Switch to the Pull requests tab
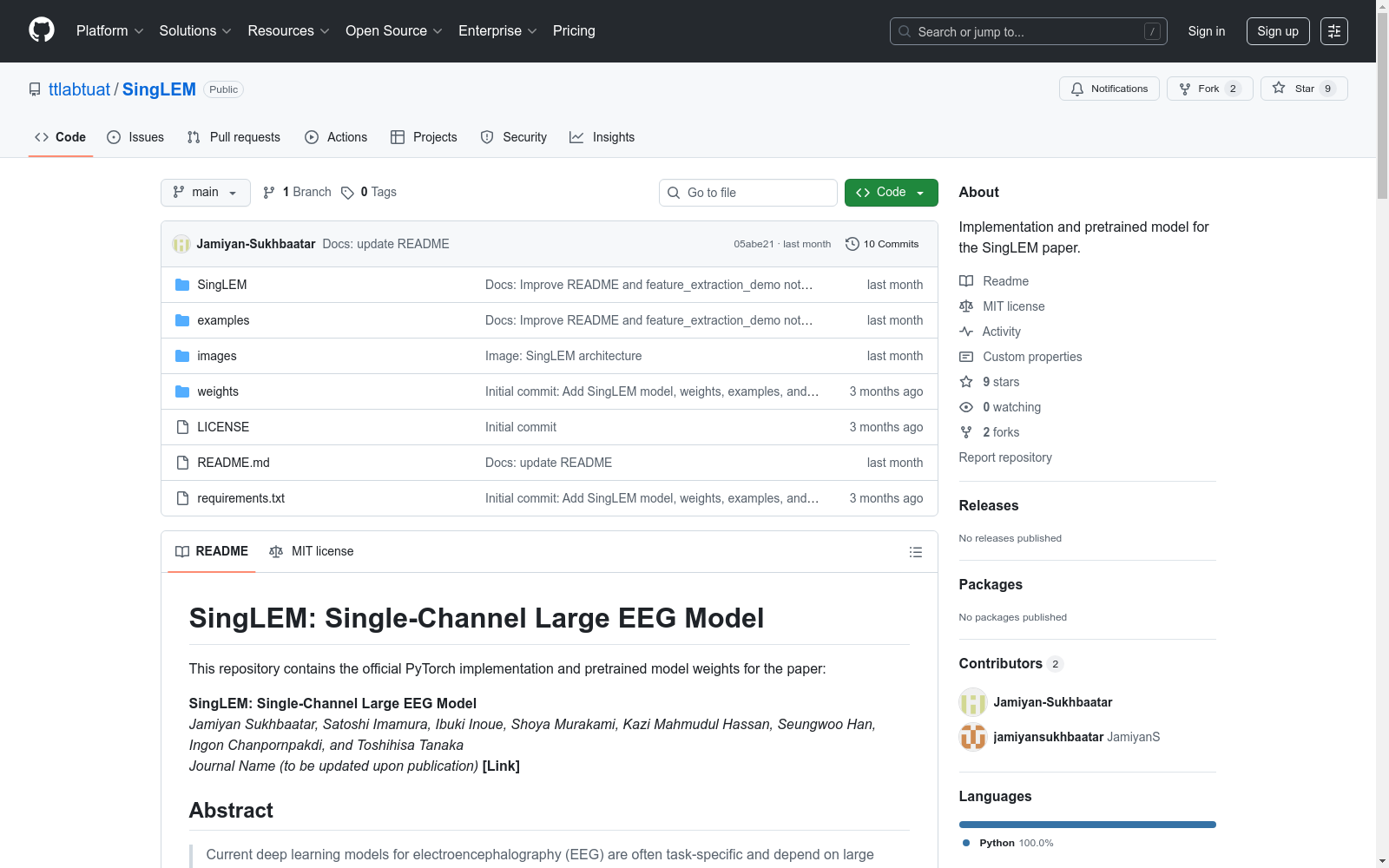1389x868 pixels. pyautogui.click(x=234, y=137)
